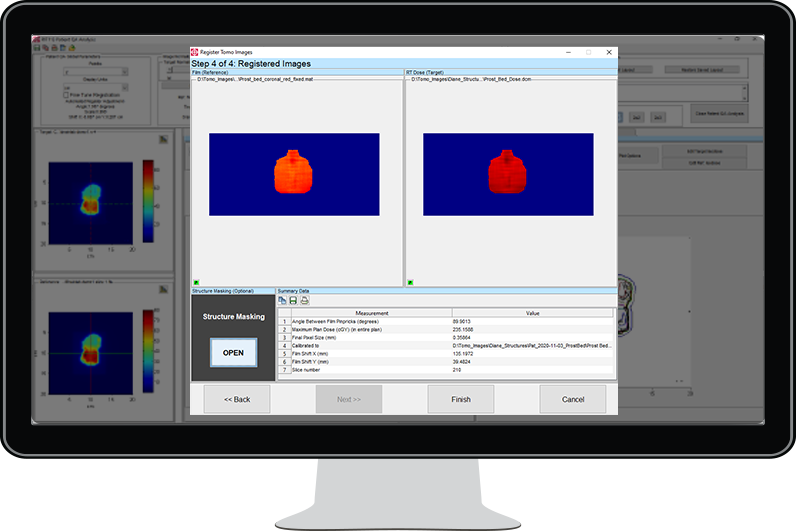Go back with the << Back button
The image size is (797, 531).
click(x=237, y=399)
